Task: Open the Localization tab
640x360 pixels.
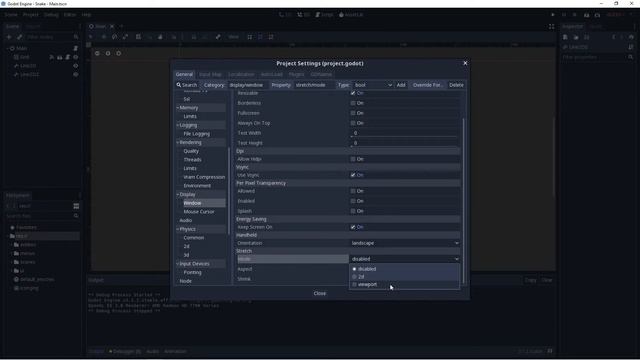Action: 241,74
